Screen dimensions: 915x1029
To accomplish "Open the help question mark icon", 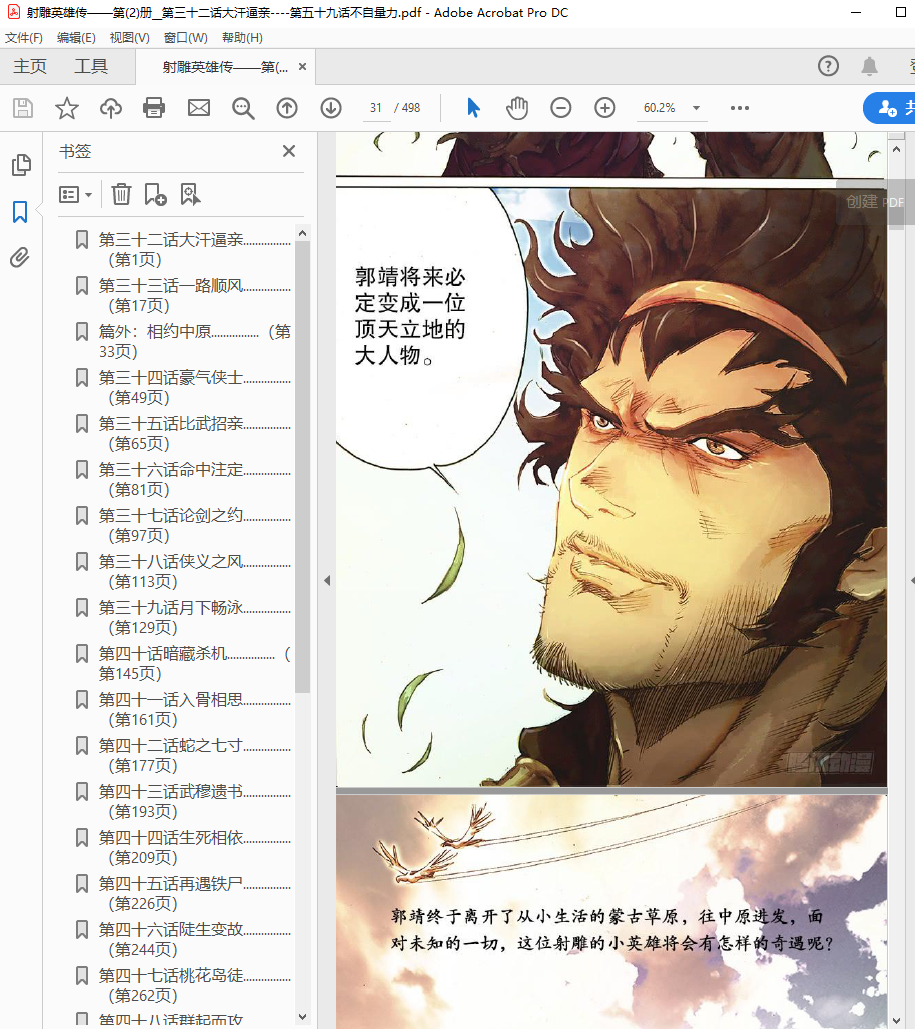I will tap(828, 66).
